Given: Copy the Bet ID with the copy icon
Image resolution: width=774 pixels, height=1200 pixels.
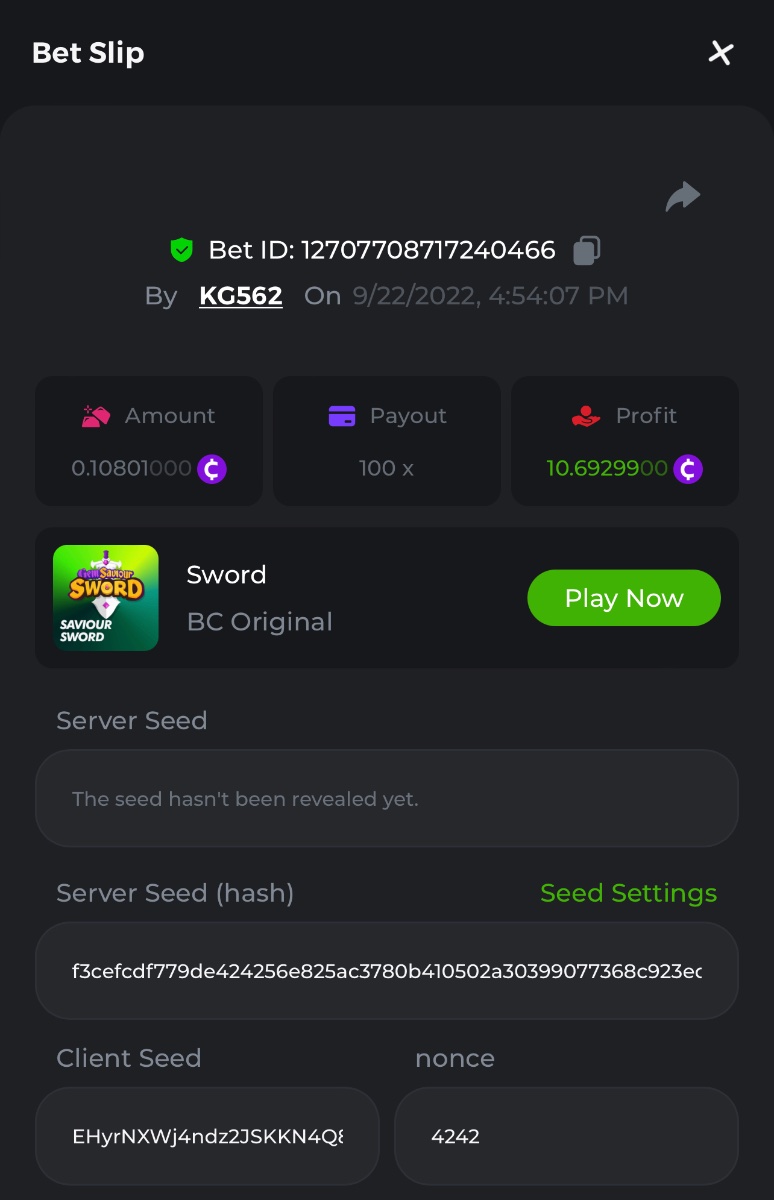Looking at the screenshot, I should point(587,250).
